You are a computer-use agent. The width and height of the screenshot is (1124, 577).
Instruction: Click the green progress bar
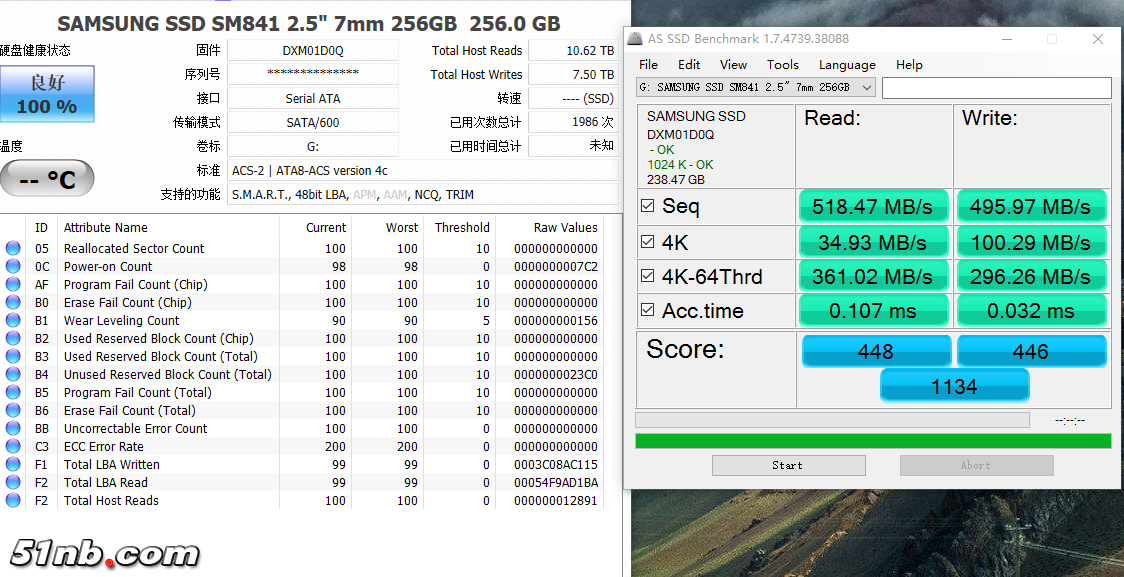[x=873, y=441]
